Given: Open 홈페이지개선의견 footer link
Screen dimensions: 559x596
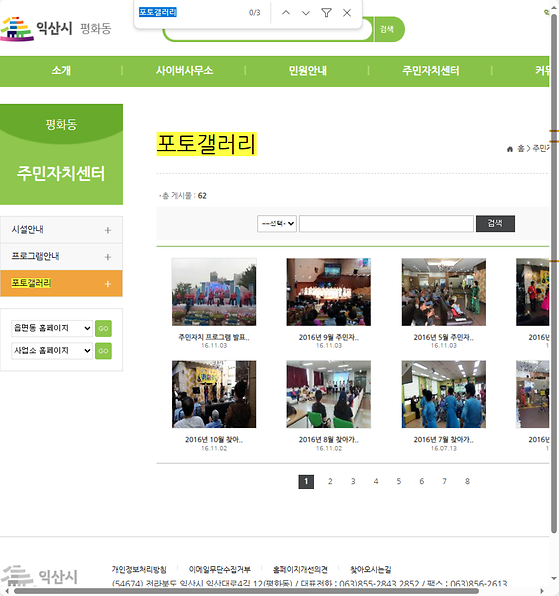Looking at the screenshot, I should [300, 569].
